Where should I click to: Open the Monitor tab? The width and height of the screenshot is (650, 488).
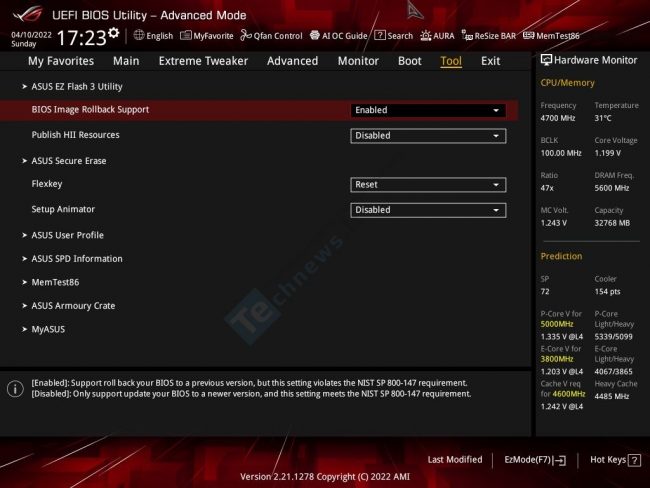point(358,61)
